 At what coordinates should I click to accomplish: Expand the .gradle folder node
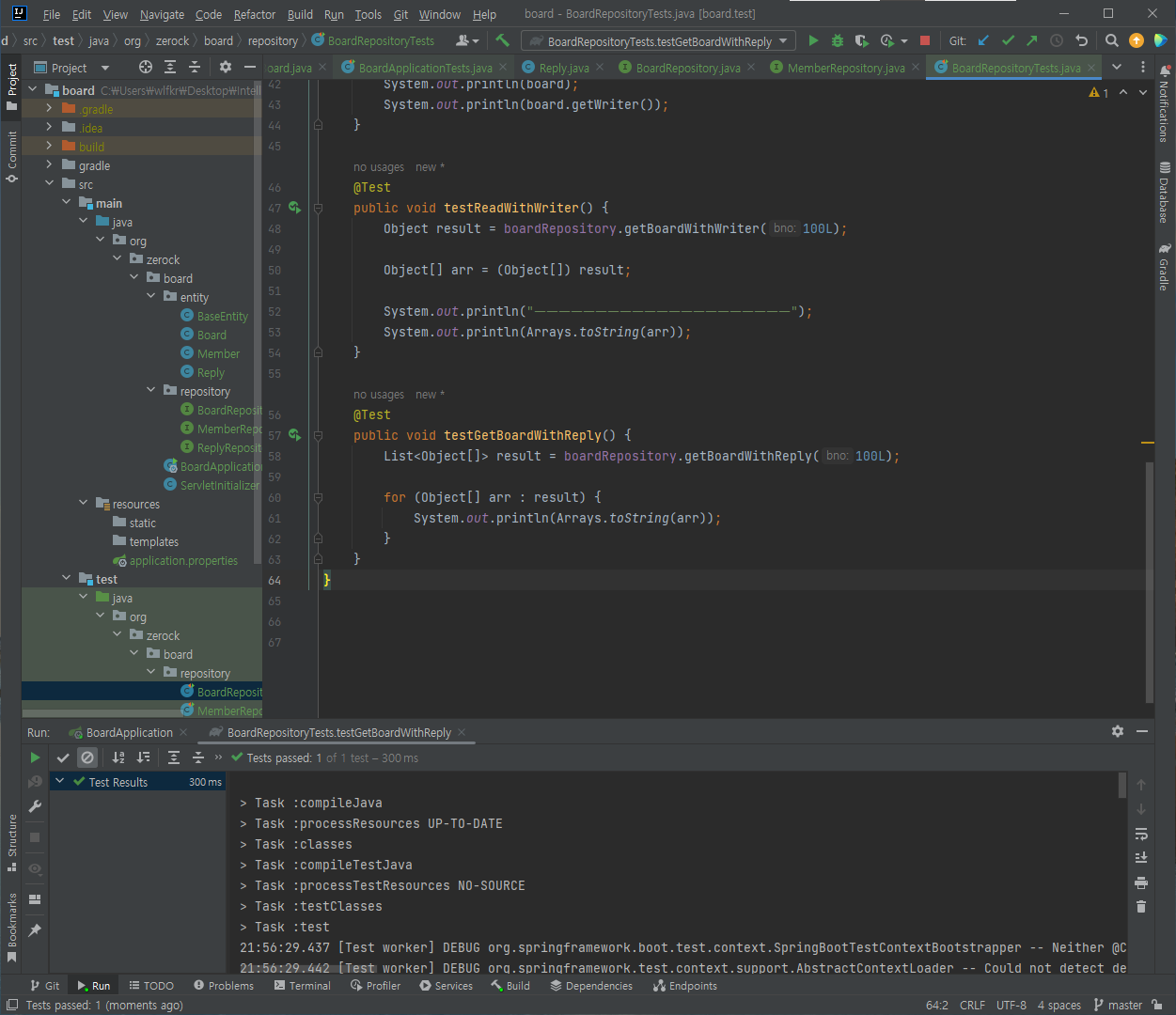click(49, 109)
